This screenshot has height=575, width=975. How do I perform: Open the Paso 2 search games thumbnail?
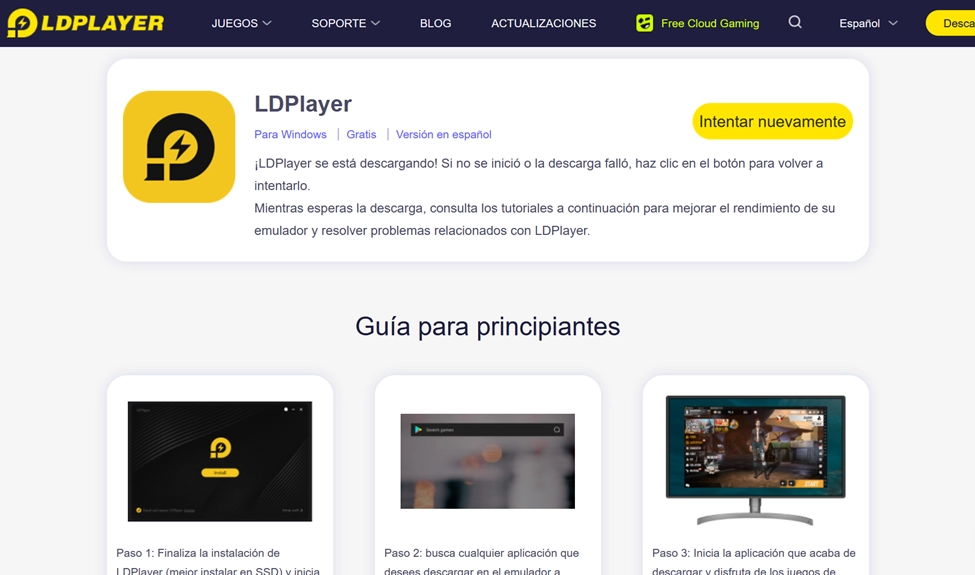[x=488, y=461]
